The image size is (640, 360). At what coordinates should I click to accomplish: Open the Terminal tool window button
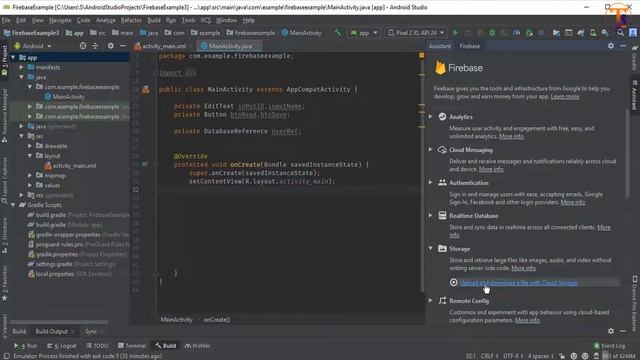[132, 346]
